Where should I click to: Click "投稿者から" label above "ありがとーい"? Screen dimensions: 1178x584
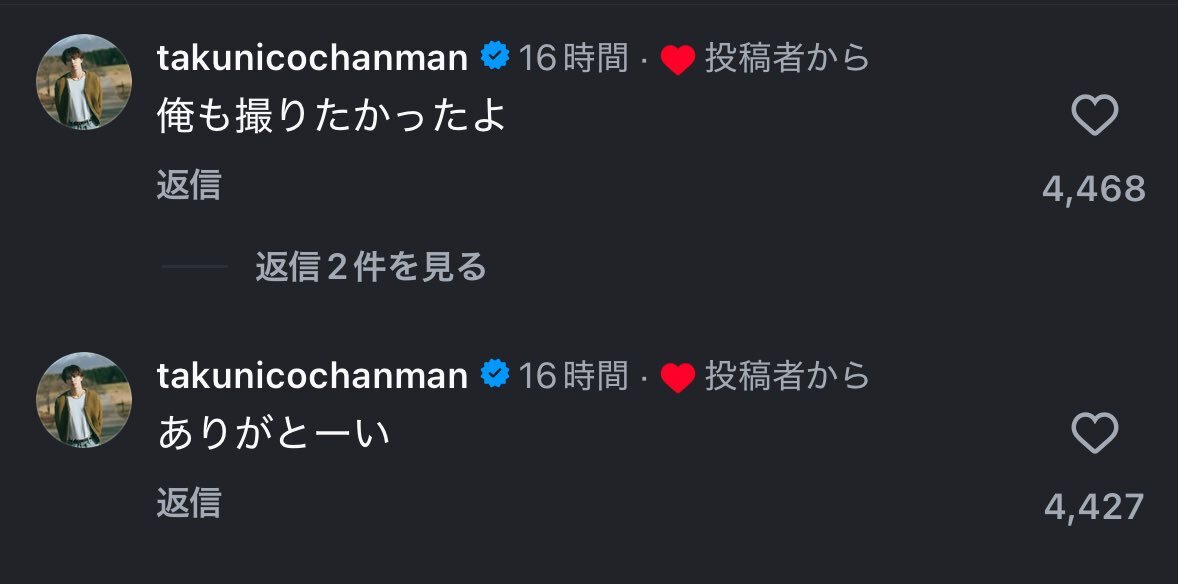pyautogui.click(x=787, y=376)
